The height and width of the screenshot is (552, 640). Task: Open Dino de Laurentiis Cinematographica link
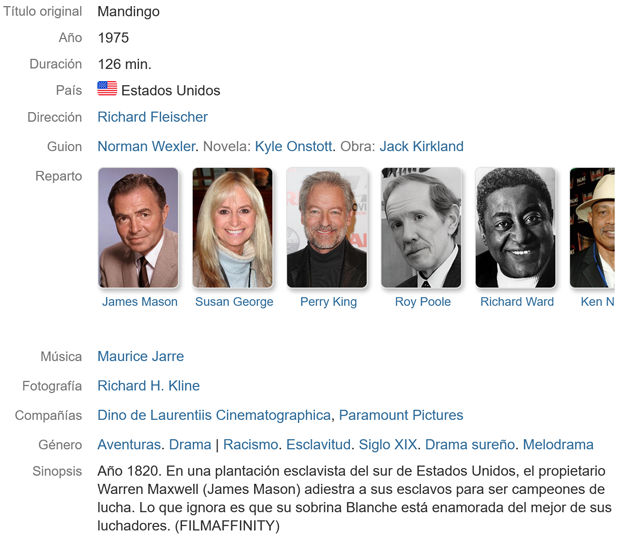[x=213, y=415]
